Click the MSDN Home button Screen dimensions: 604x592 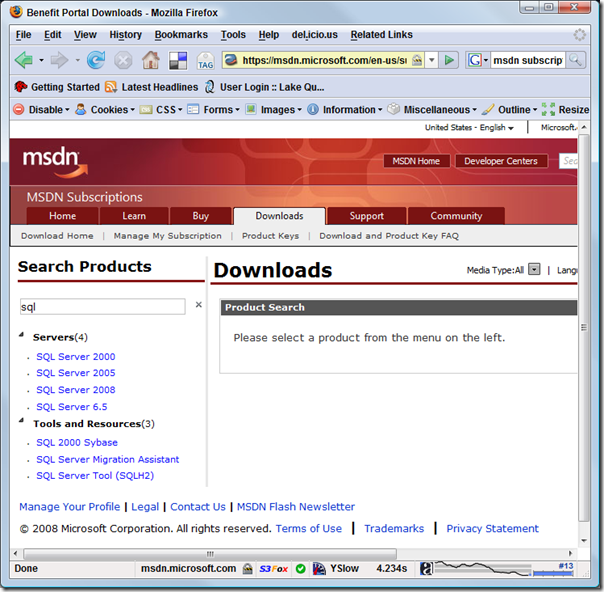416,161
